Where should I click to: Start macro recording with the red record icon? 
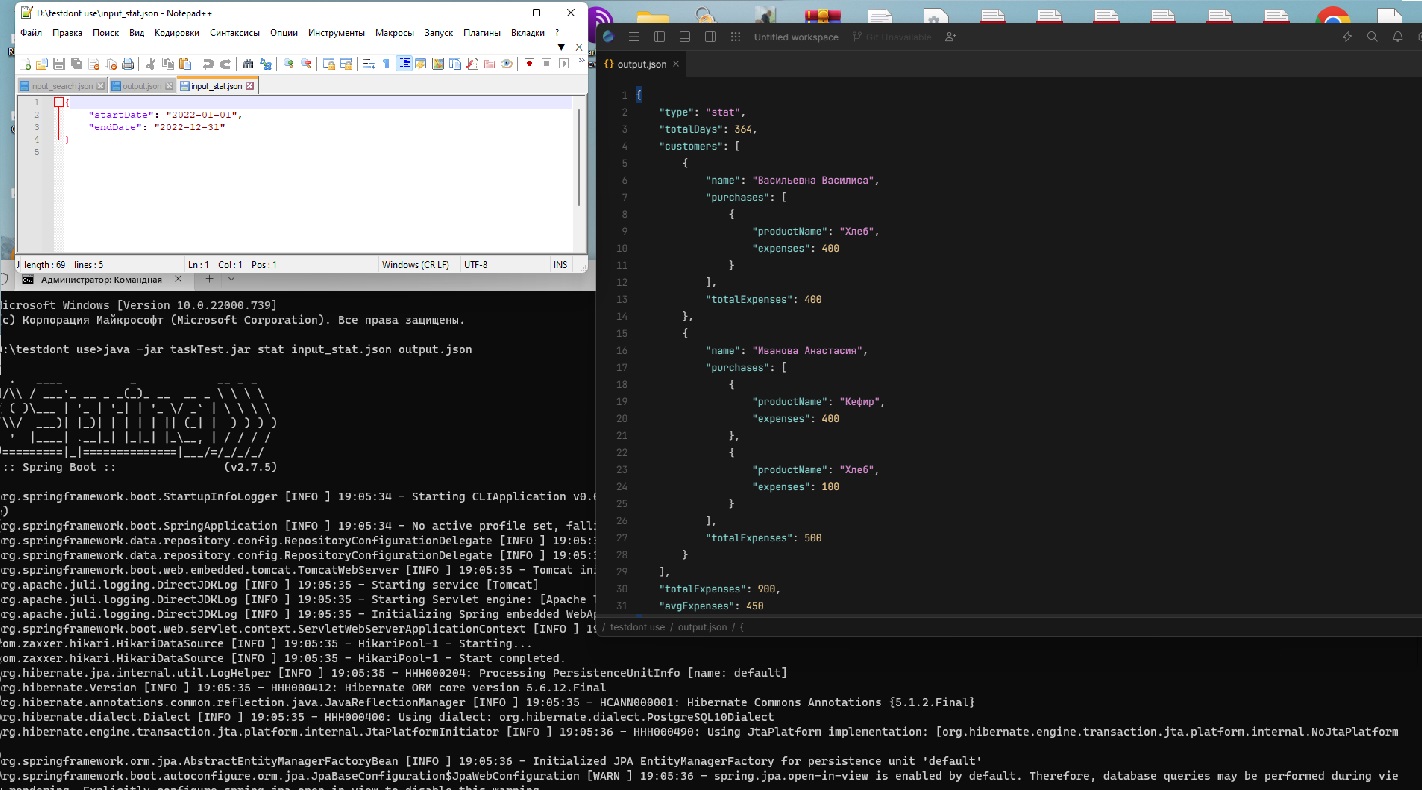tap(529, 63)
